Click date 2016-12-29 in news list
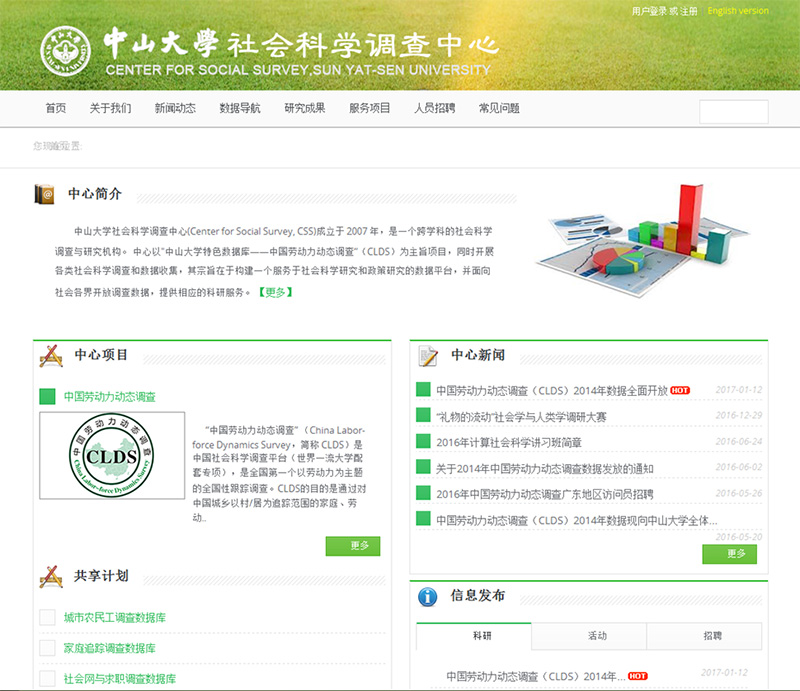 point(739,415)
